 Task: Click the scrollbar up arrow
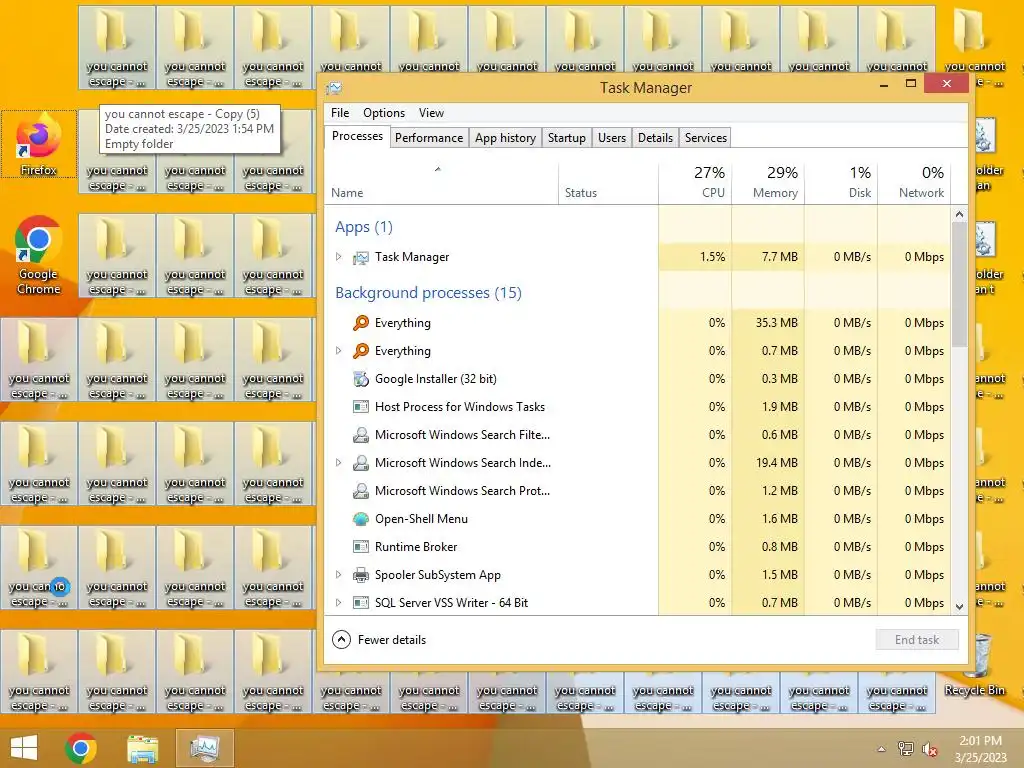pos(959,214)
